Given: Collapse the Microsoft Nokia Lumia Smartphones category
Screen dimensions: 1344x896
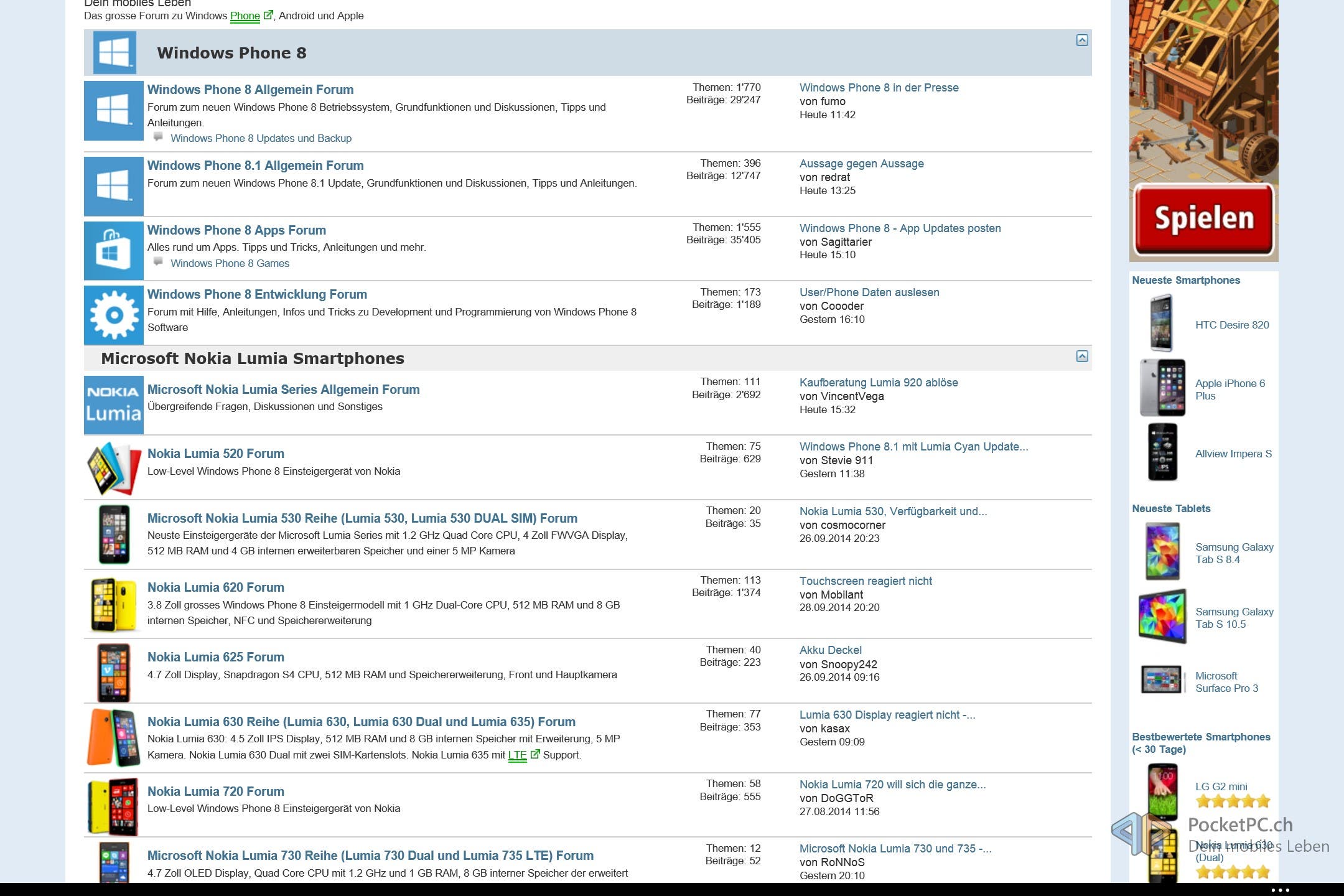Looking at the screenshot, I should coord(1082,357).
